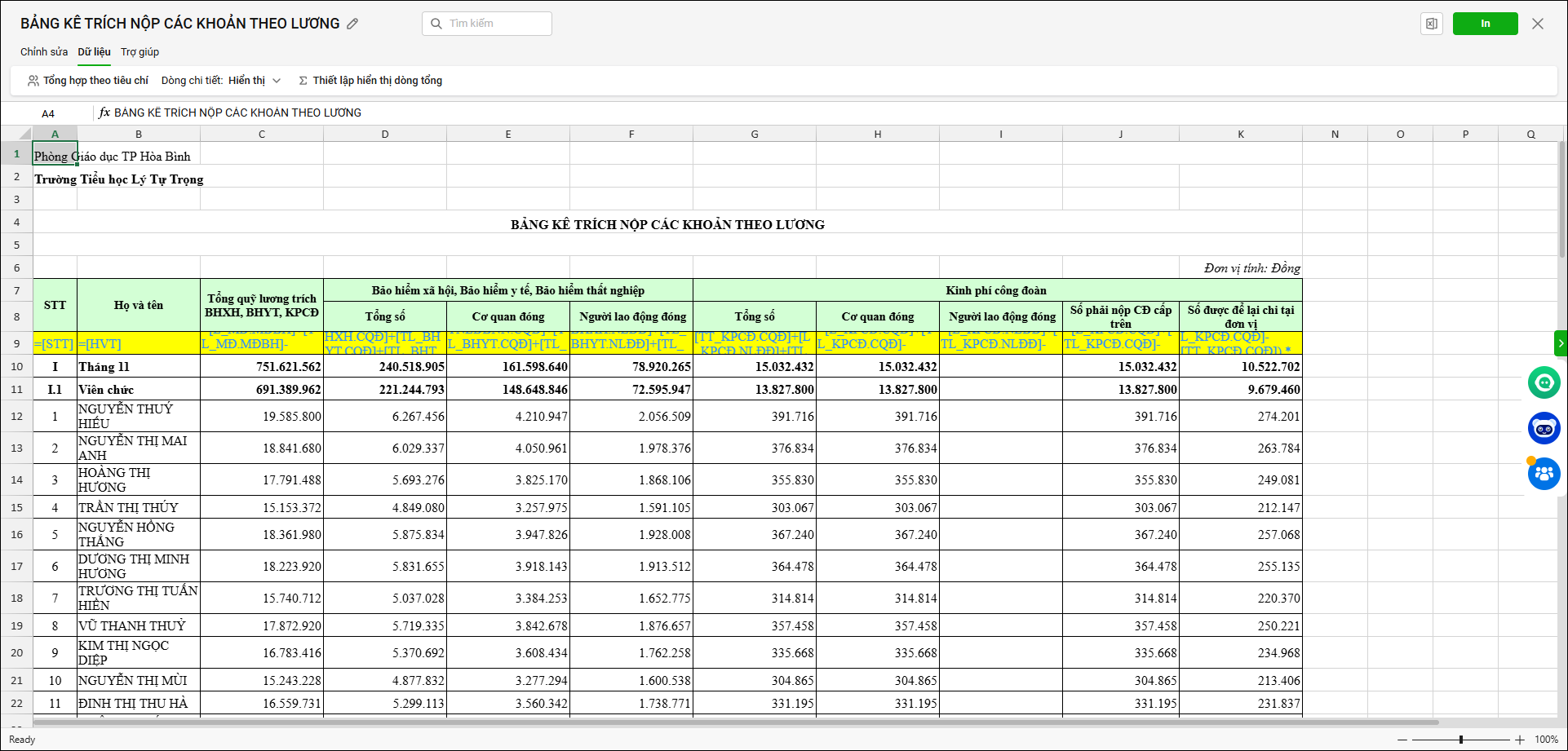This screenshot has width=1568, height=751.
Task: Open the blue robot assistant icon
Action: pyautogui.click(x=1544, y=428)
